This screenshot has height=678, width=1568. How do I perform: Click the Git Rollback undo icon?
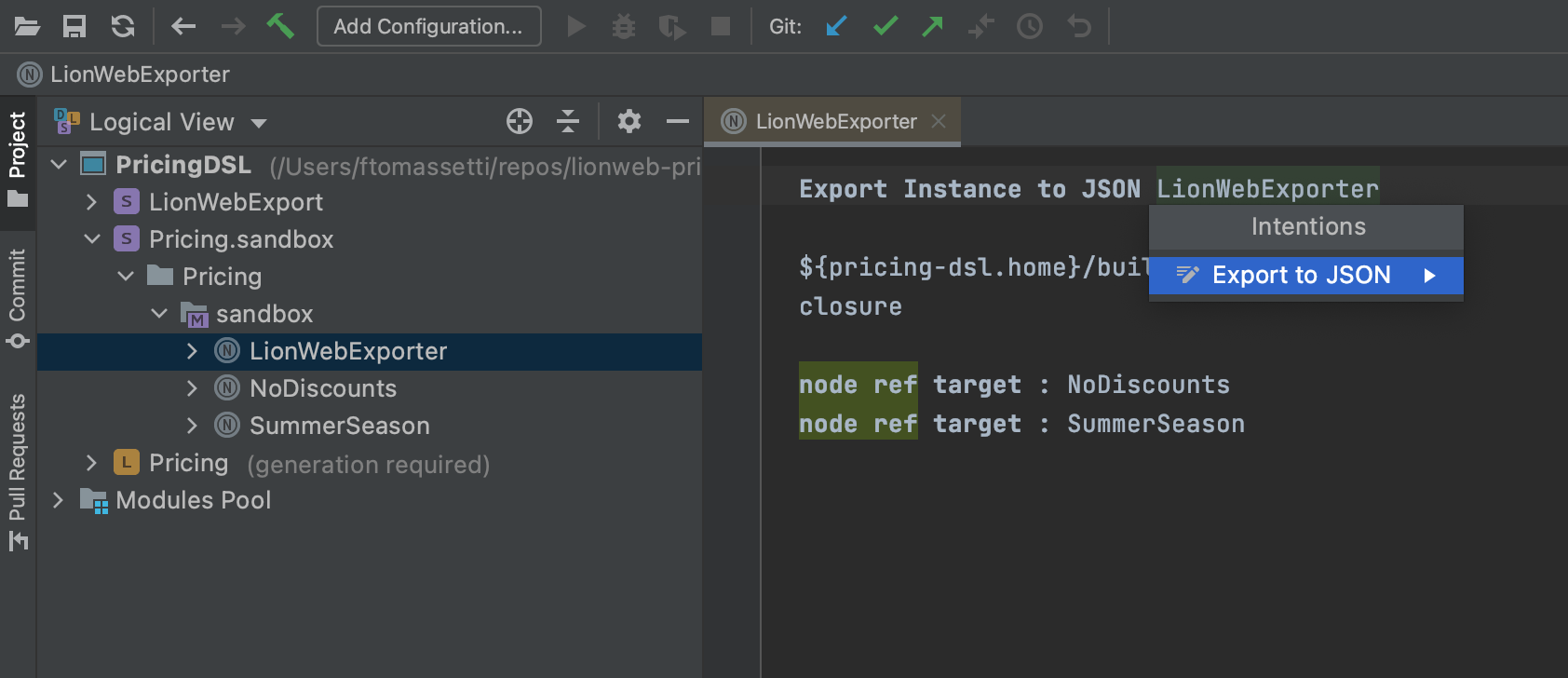(1079, 26)
